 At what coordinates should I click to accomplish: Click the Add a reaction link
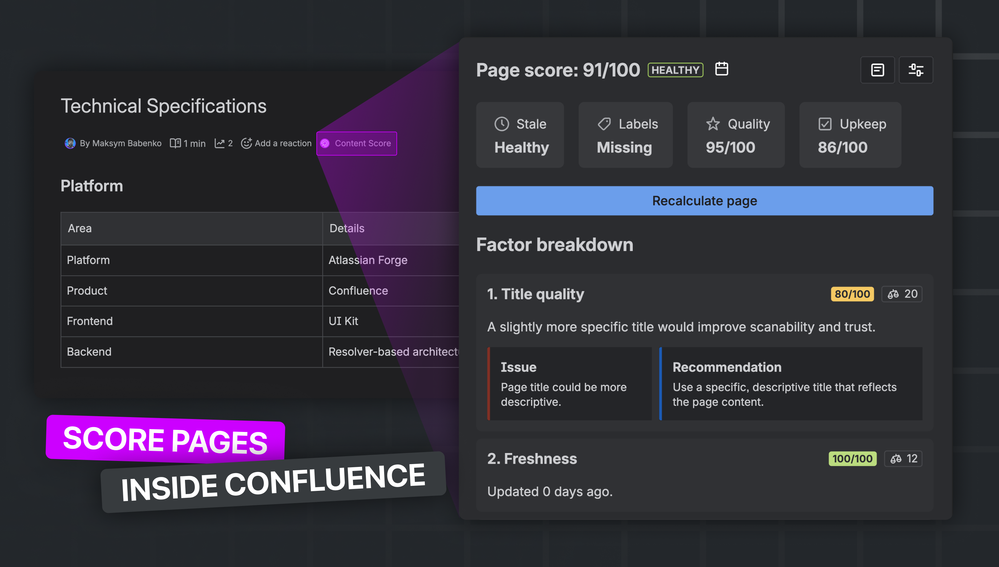tap(284, 143)
